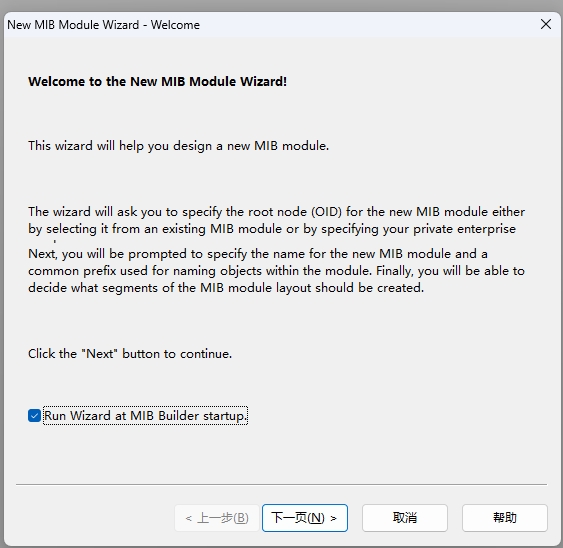The image size is (563, 548).
Task: Click the paragraph beginning 'The wizard will ask you'
Action: [276, 220]
